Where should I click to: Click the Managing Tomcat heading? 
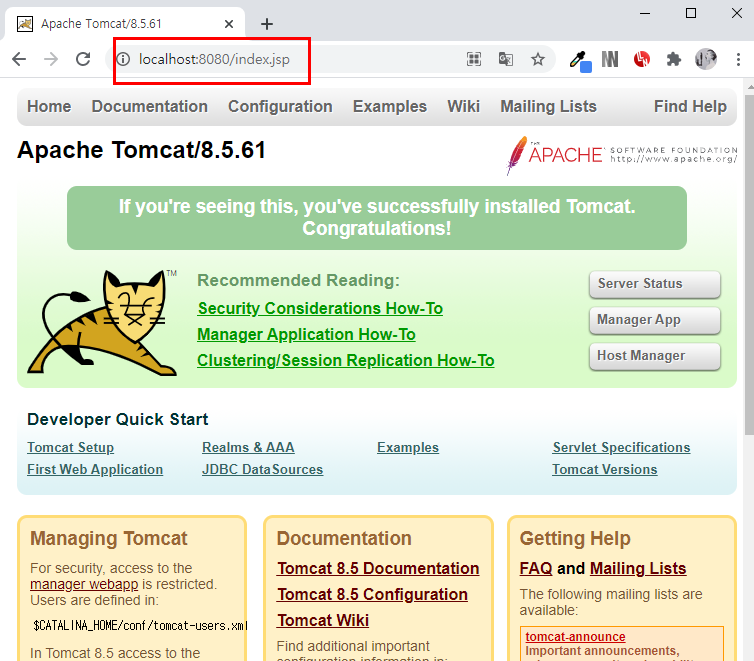pyautogui.click(x=109, y=539)
